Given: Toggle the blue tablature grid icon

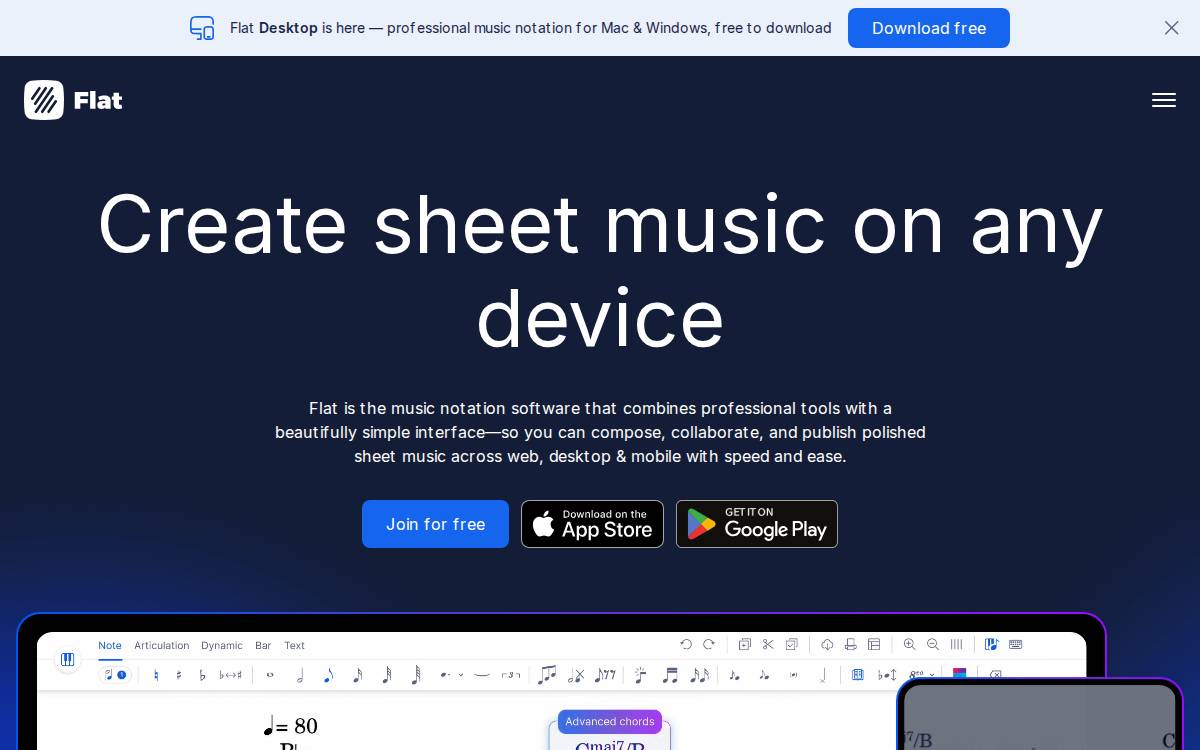Looking at the screenshot, I should tap(858, 675).
